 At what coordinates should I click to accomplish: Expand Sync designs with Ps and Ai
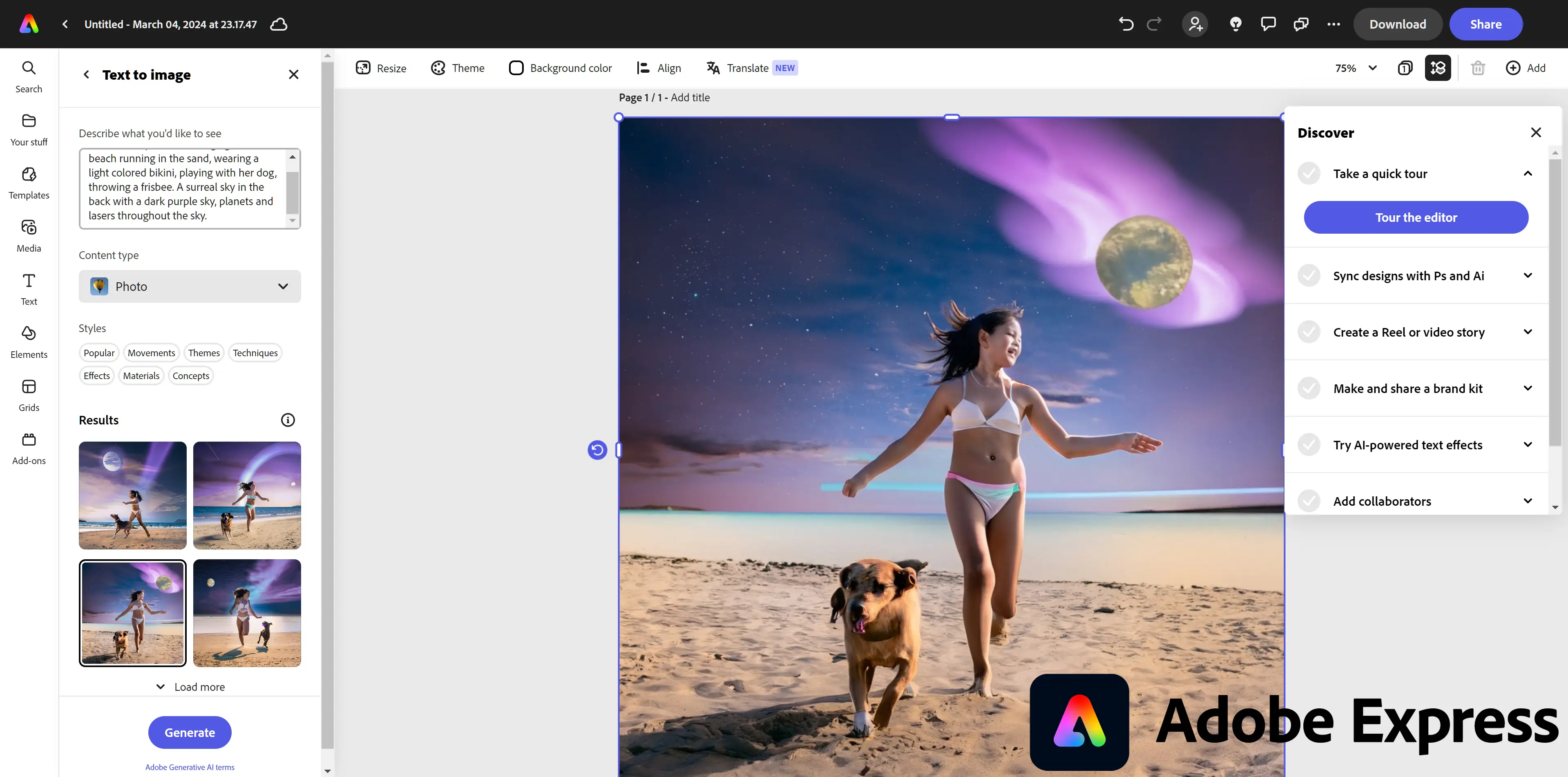click(x=1528, y=275)
